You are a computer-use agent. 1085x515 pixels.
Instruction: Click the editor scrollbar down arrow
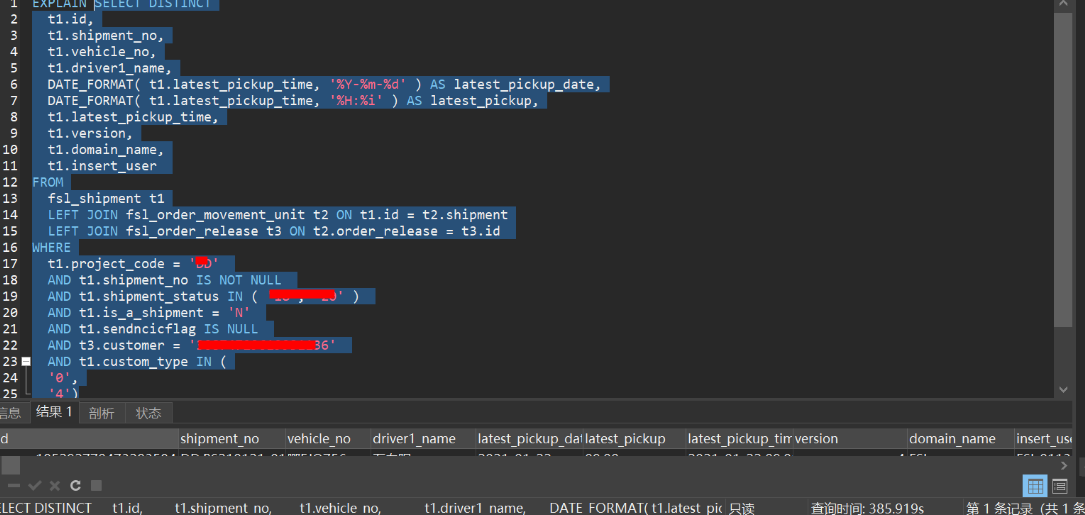point(1063,390)
